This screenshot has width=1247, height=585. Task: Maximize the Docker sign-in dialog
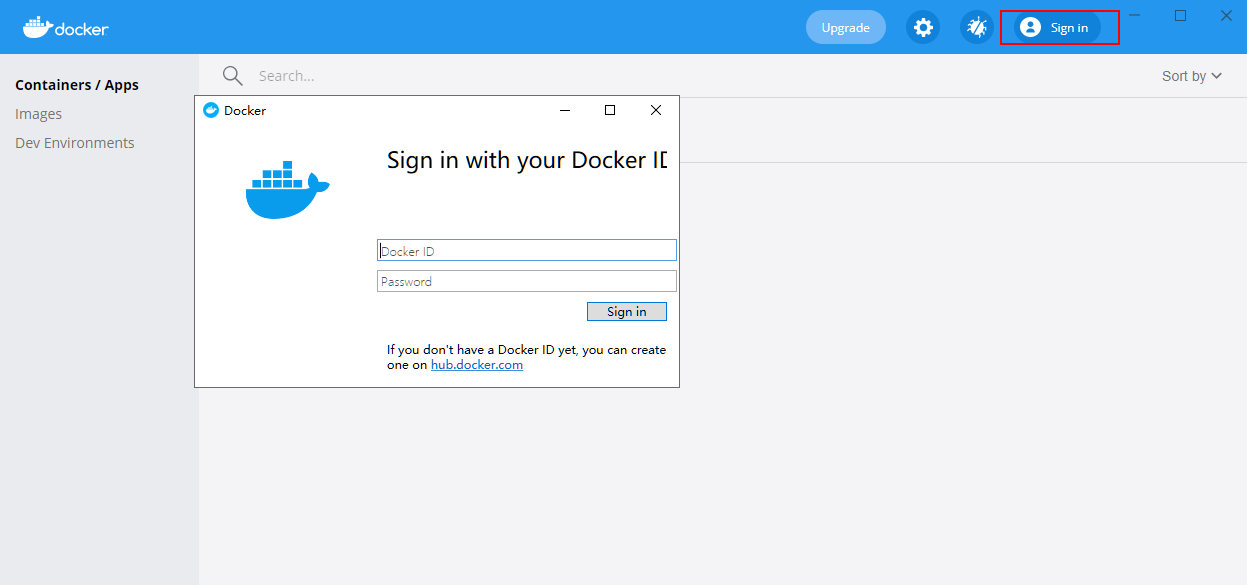(610, 110)
